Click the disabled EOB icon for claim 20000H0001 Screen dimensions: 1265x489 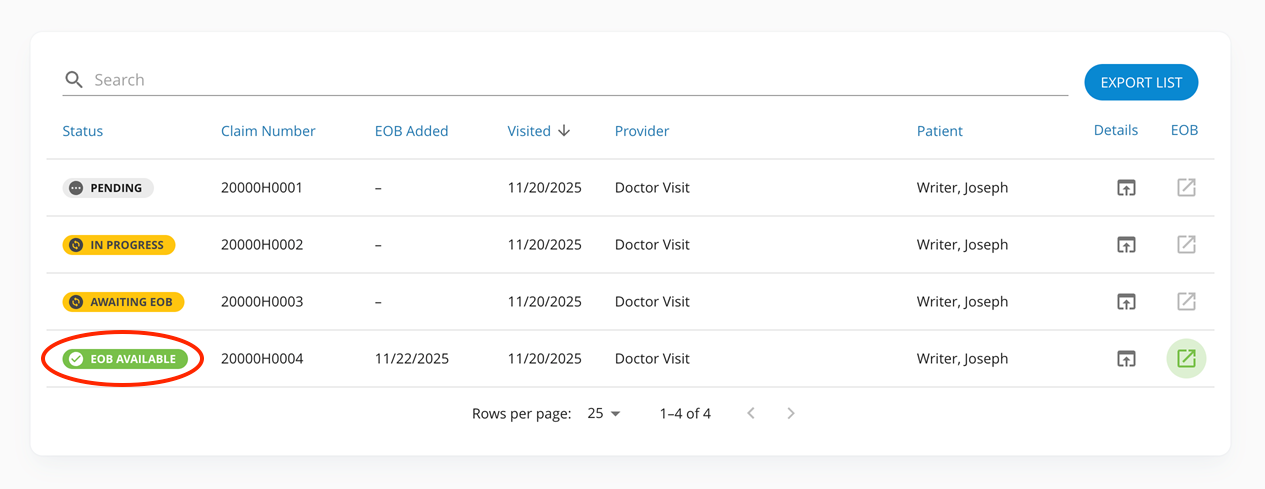[1186, 188]
